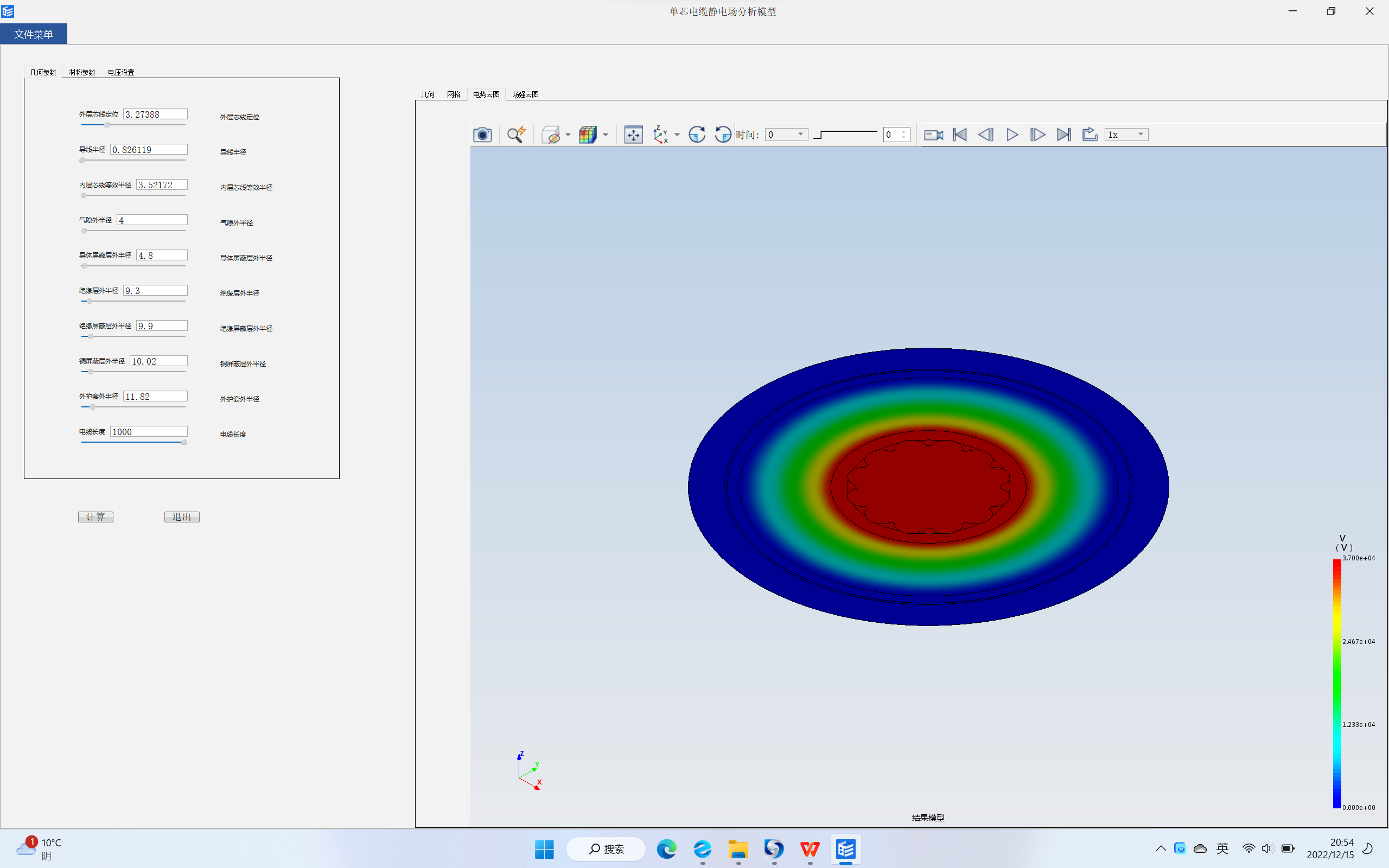This screenshot has height=868, width=1389.
Task: Click the colored cube render mode icon
Action: [x=588, y=135]
